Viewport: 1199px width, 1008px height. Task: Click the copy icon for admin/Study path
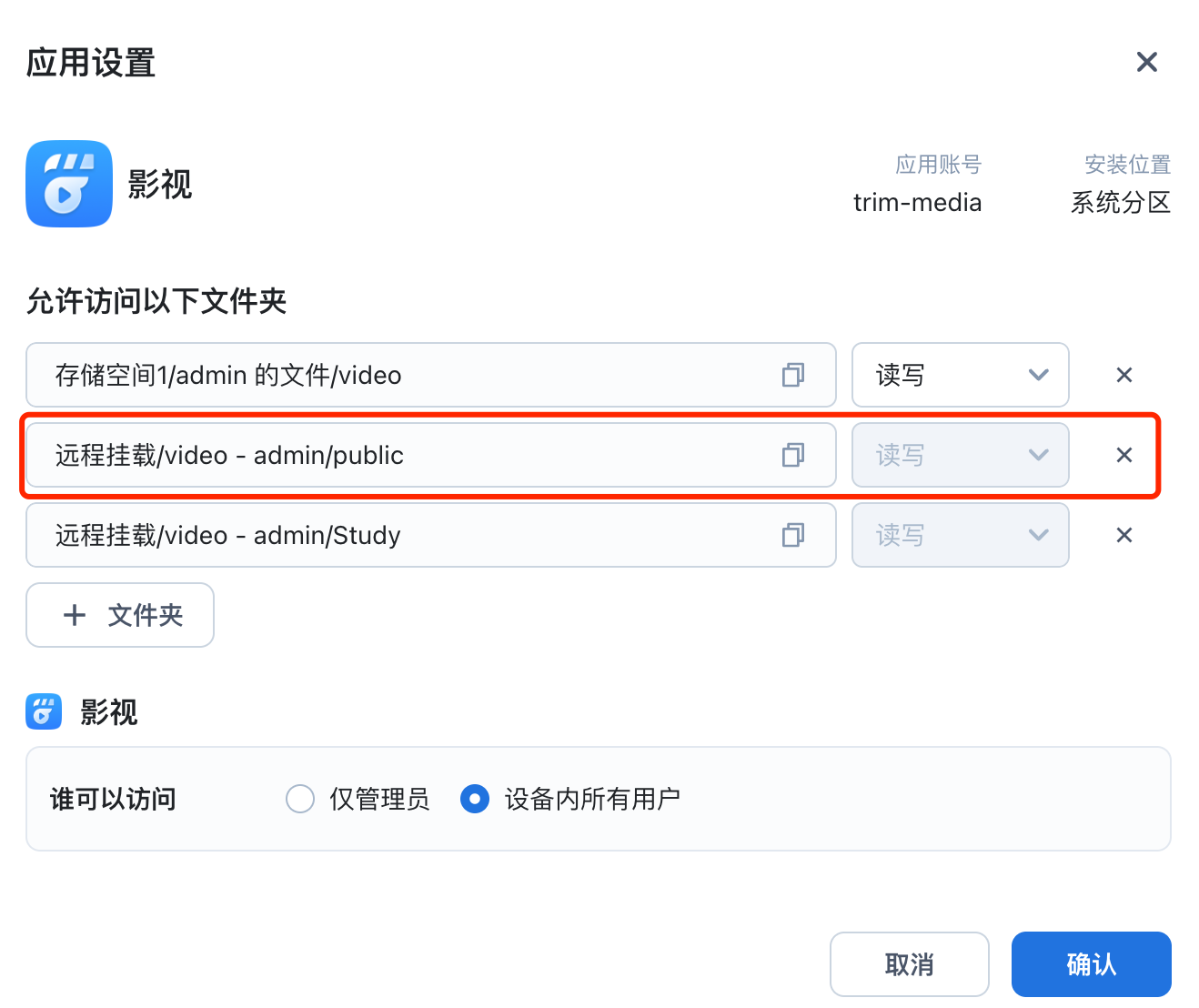point(793,535)
